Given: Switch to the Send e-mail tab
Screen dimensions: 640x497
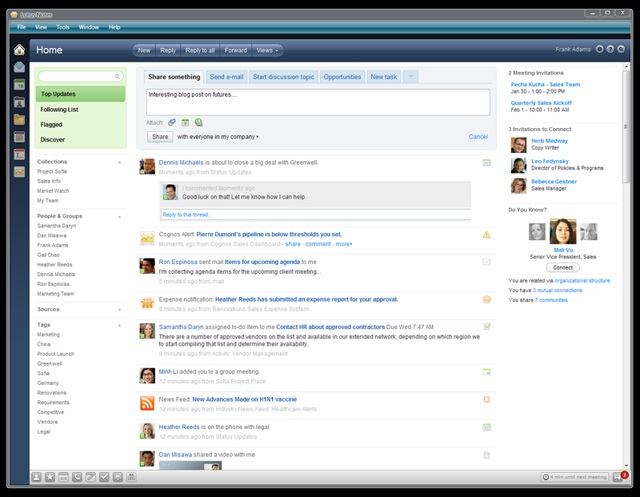Looking at the screenshot, I should pyautogui.click(x=226, y=77).
